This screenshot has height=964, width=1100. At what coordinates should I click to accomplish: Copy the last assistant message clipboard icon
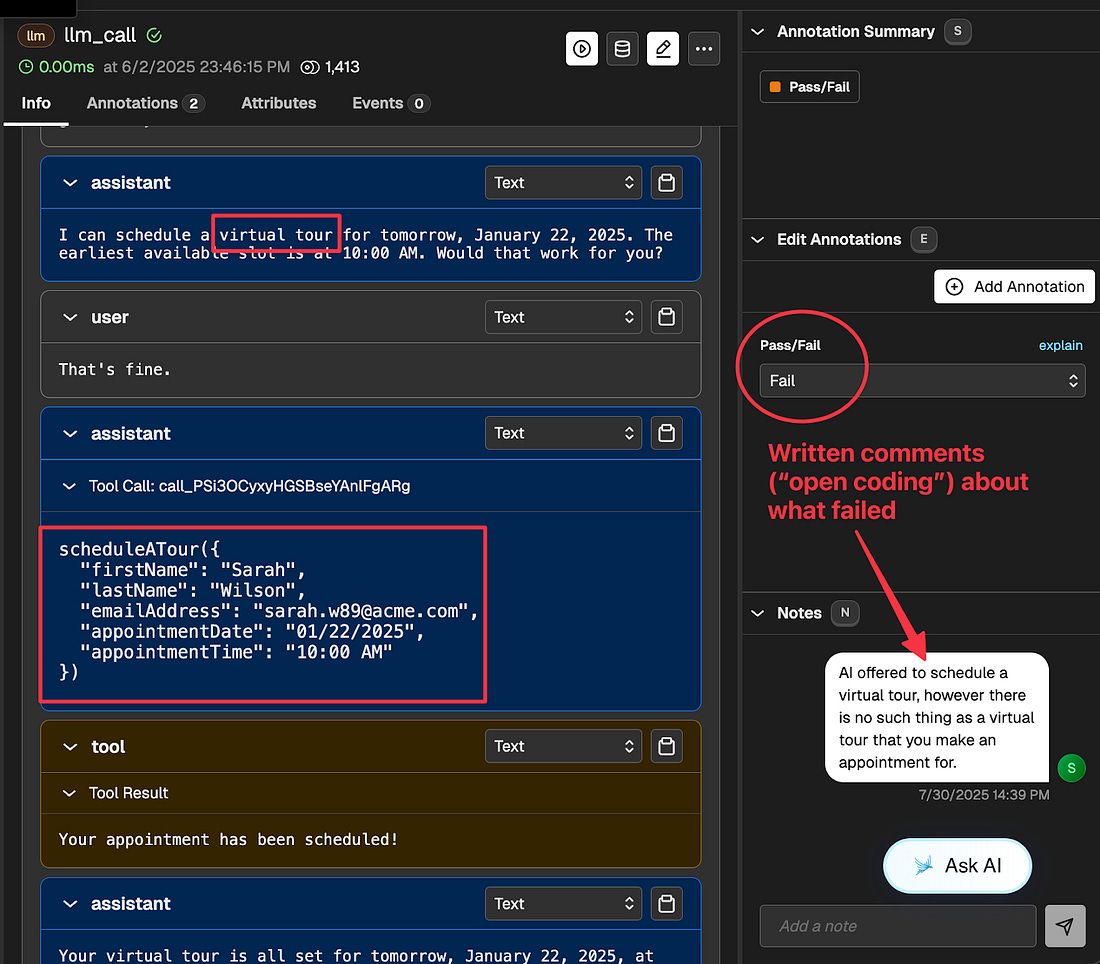666,904
